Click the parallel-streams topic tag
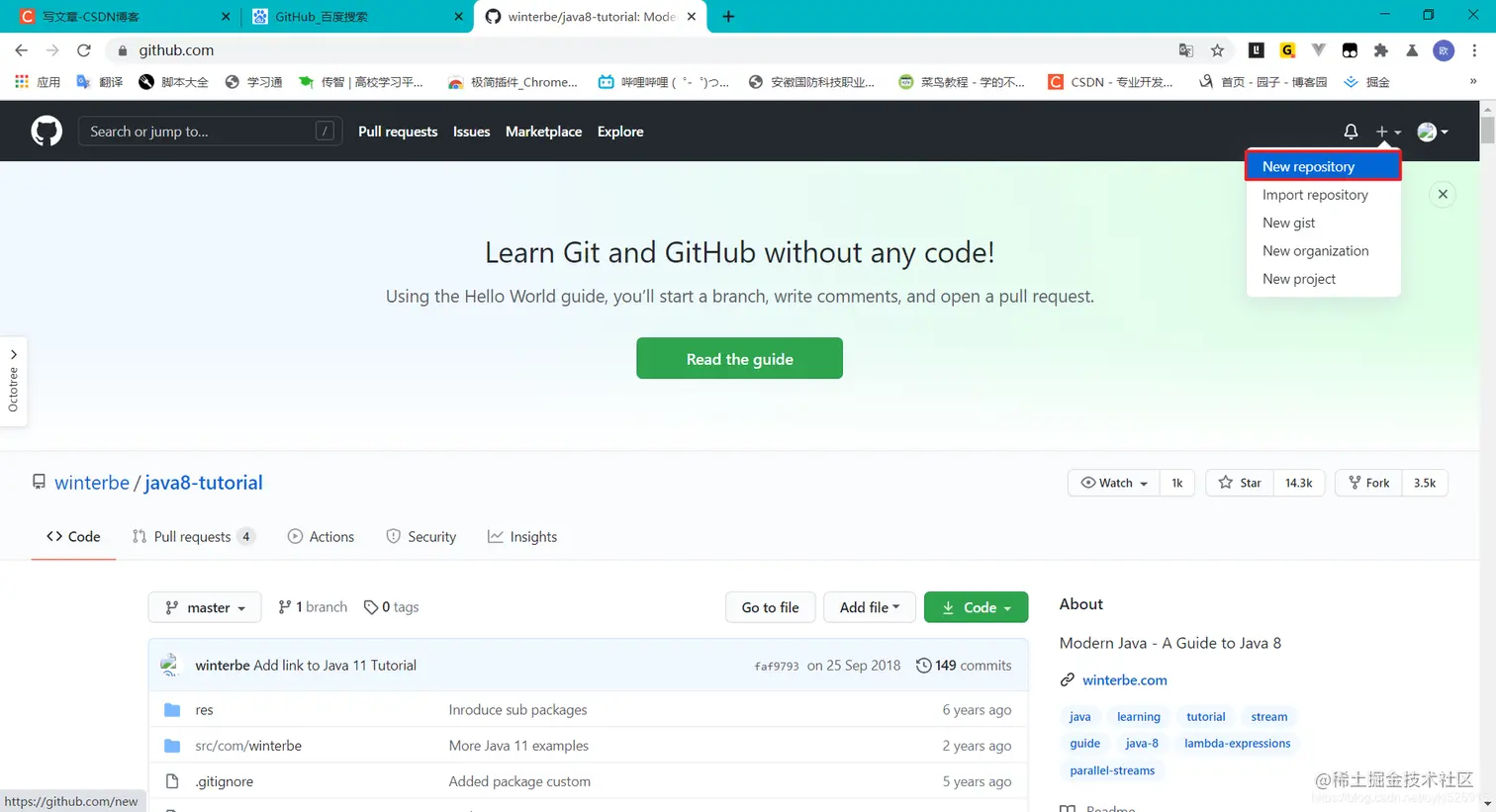Viewport: 1496px width, 812px height. point(1112,770)
